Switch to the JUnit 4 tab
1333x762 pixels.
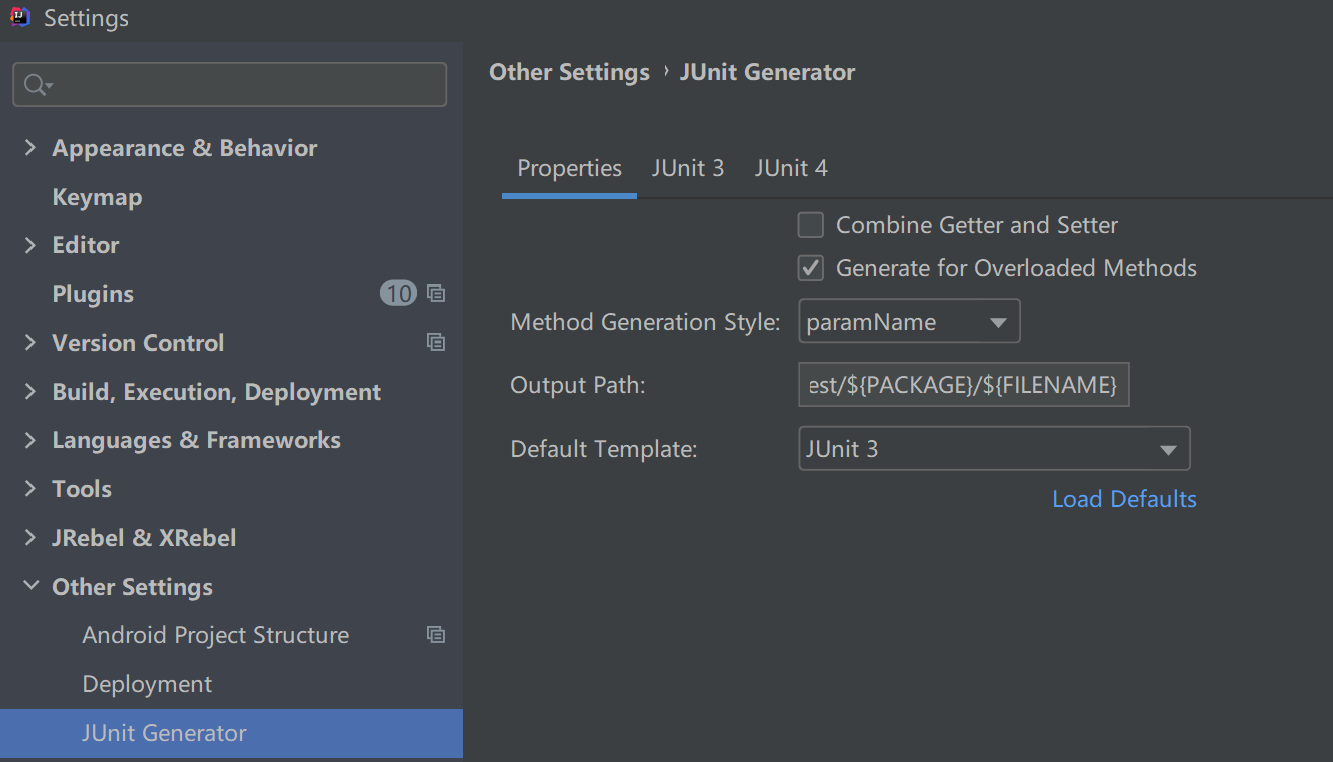[790, 167]
